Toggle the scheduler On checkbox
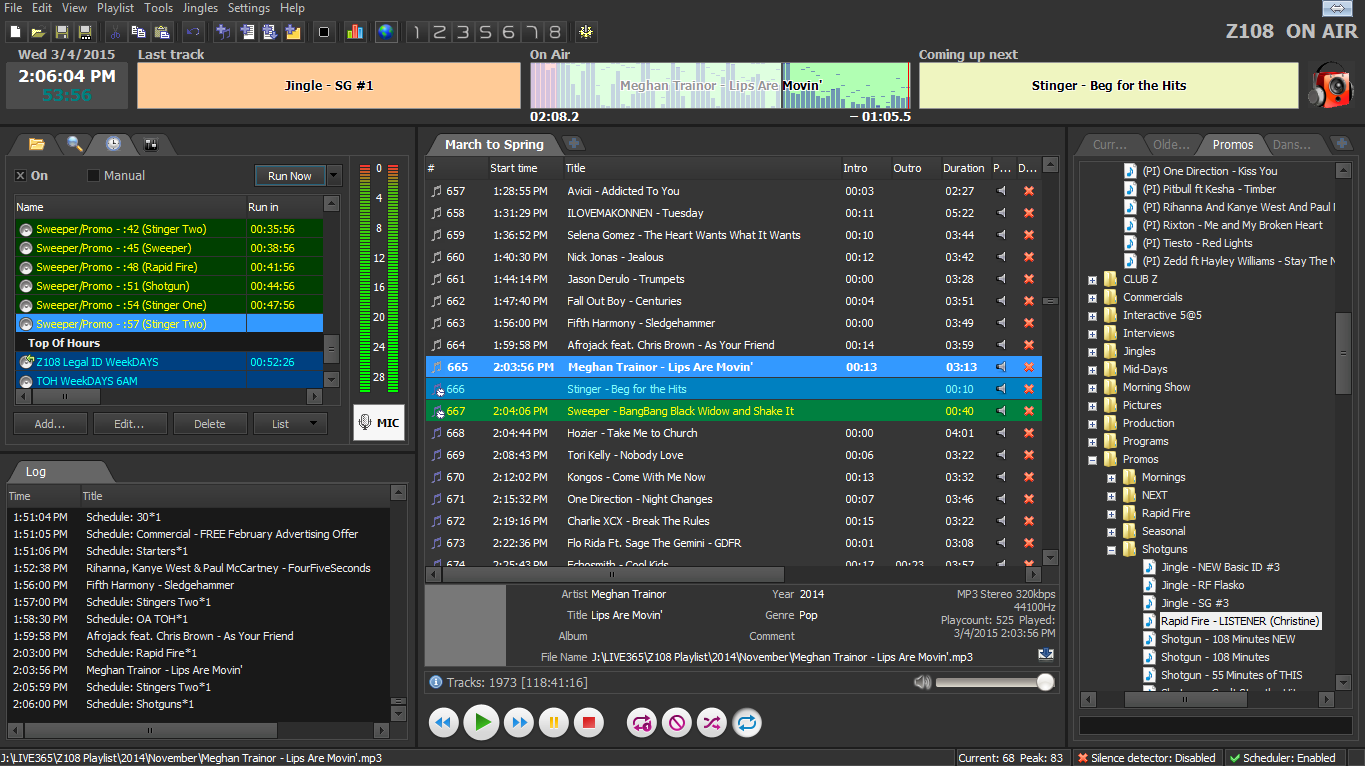 click(20, 176)
